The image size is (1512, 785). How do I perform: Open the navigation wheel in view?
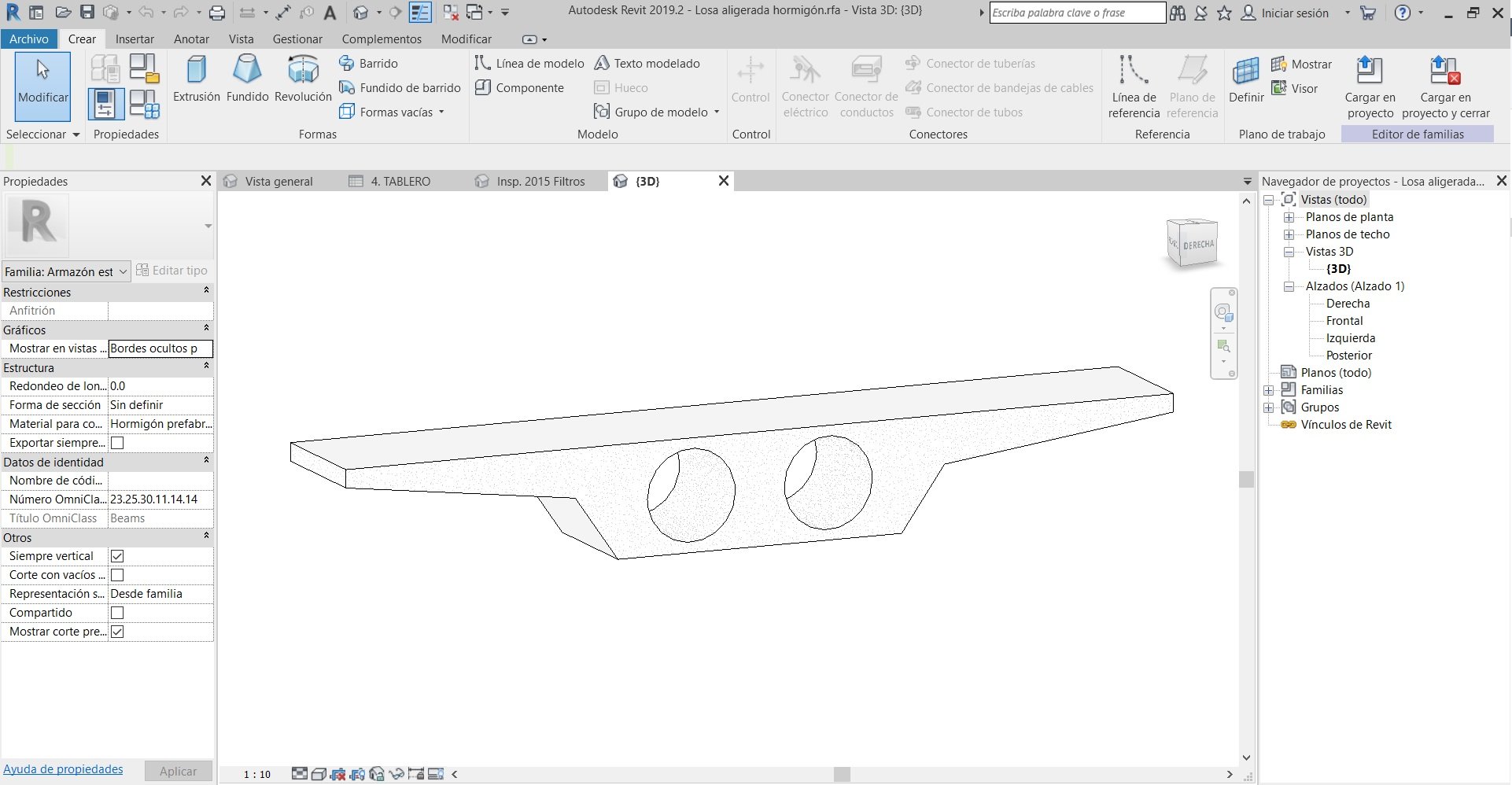pyautogui.click(x=1223, y=312)
